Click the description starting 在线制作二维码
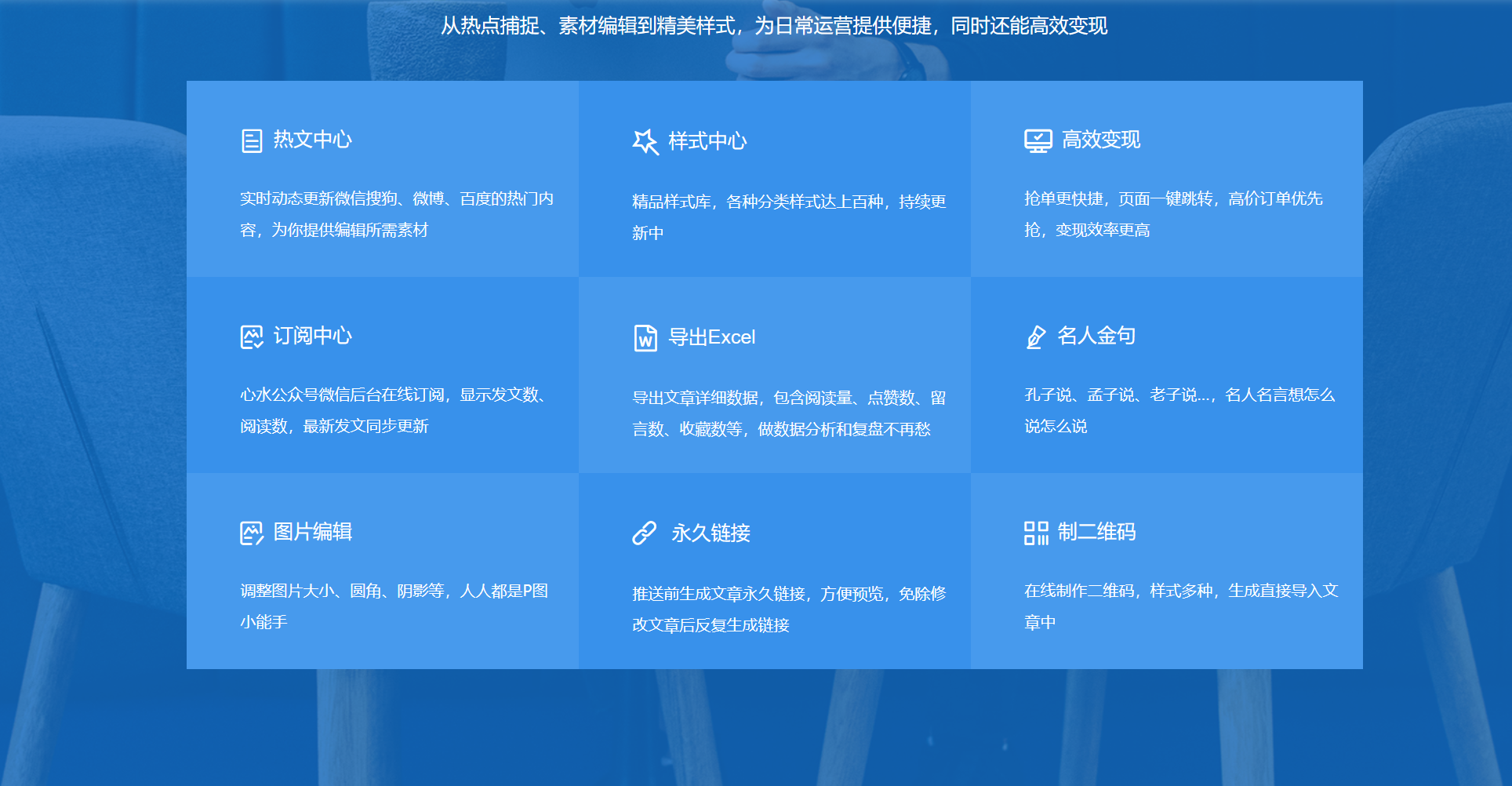The height and width of the screenshot is (786, 1512). (1181, 606)
